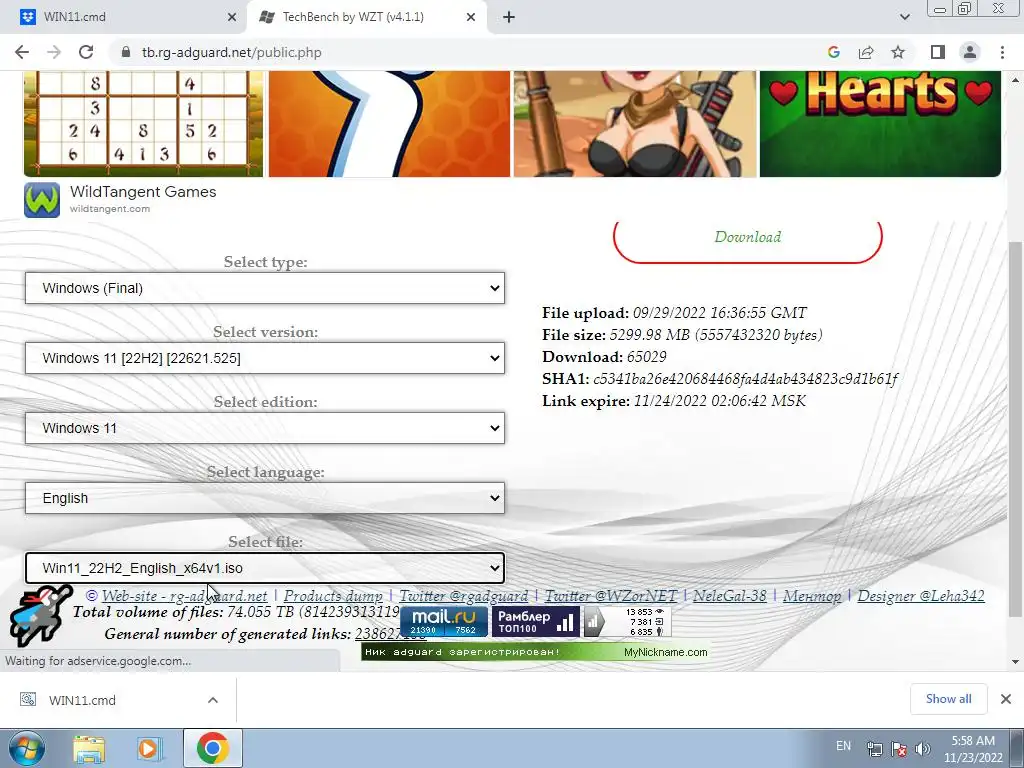Viewport: 1024px width, 768px height.
Task: Click the address bar URL
Action: (x=232, y=52)
